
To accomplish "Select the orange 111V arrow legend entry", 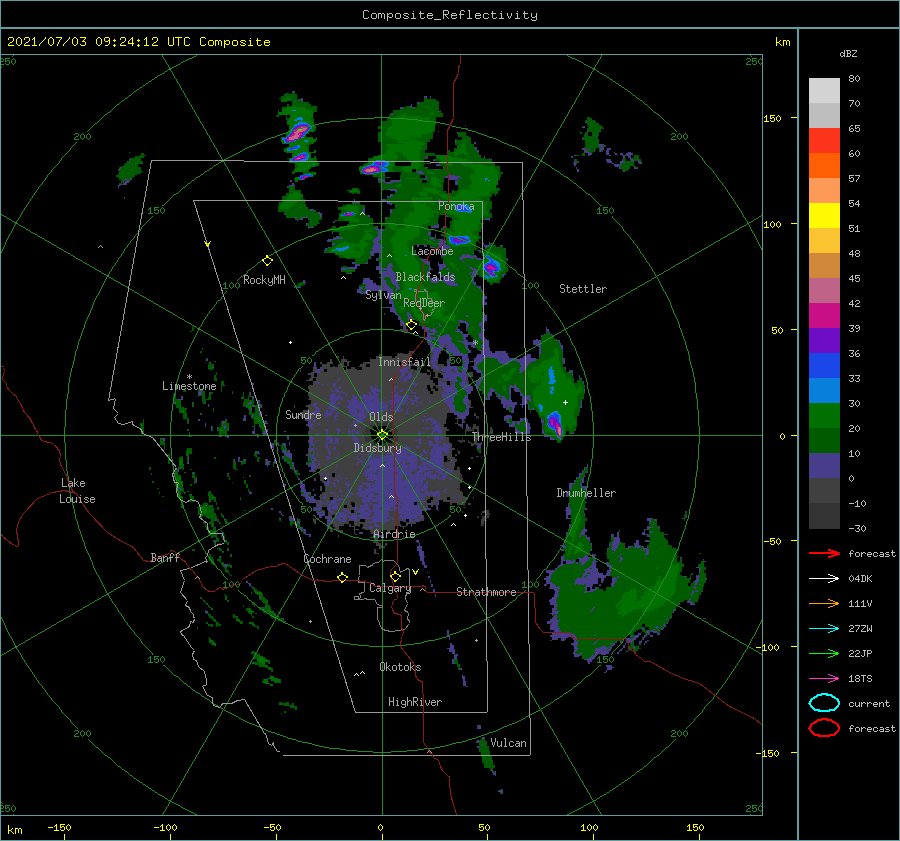I will 824,603.
